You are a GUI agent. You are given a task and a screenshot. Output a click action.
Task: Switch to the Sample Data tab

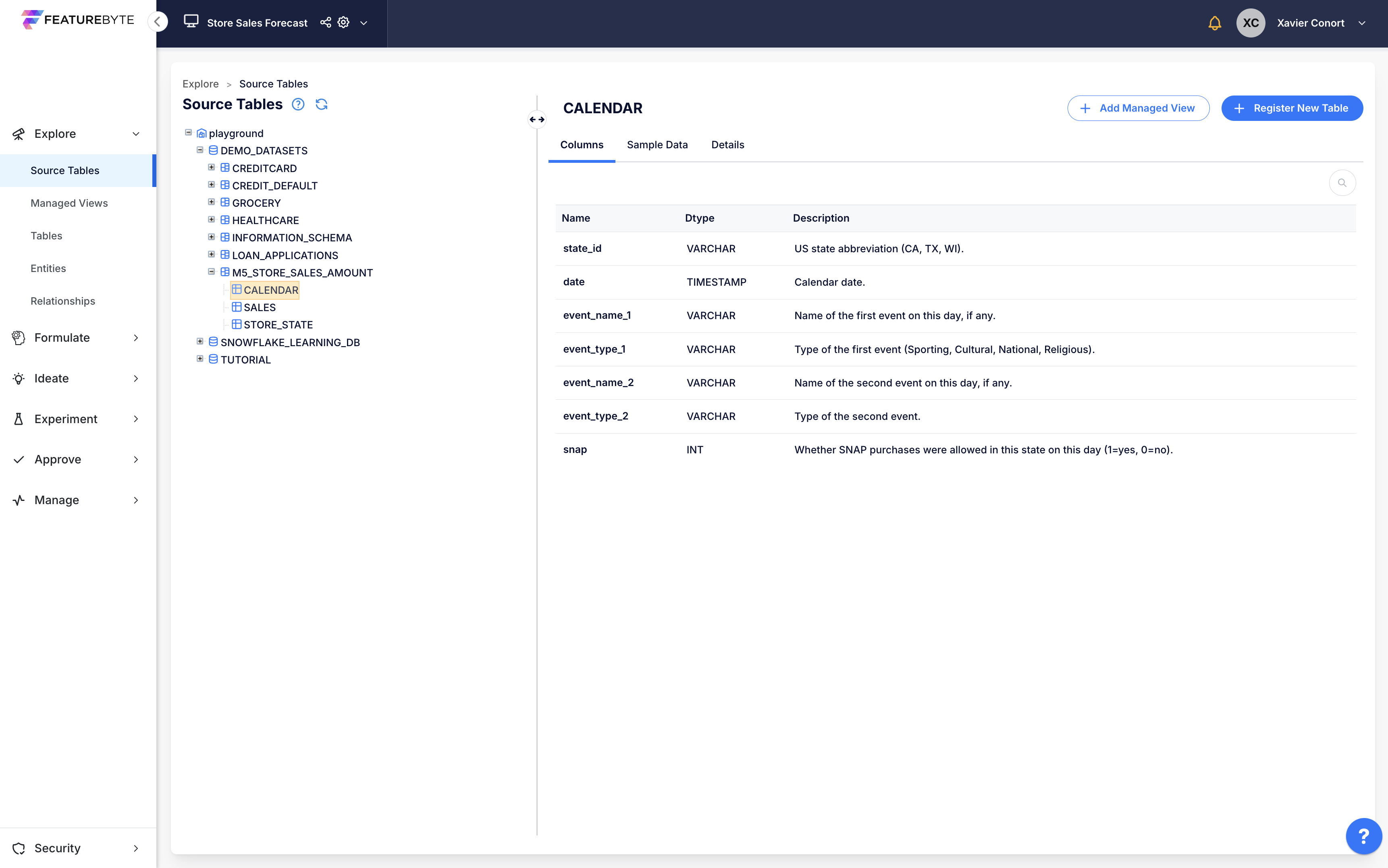(x=657, y=145)
